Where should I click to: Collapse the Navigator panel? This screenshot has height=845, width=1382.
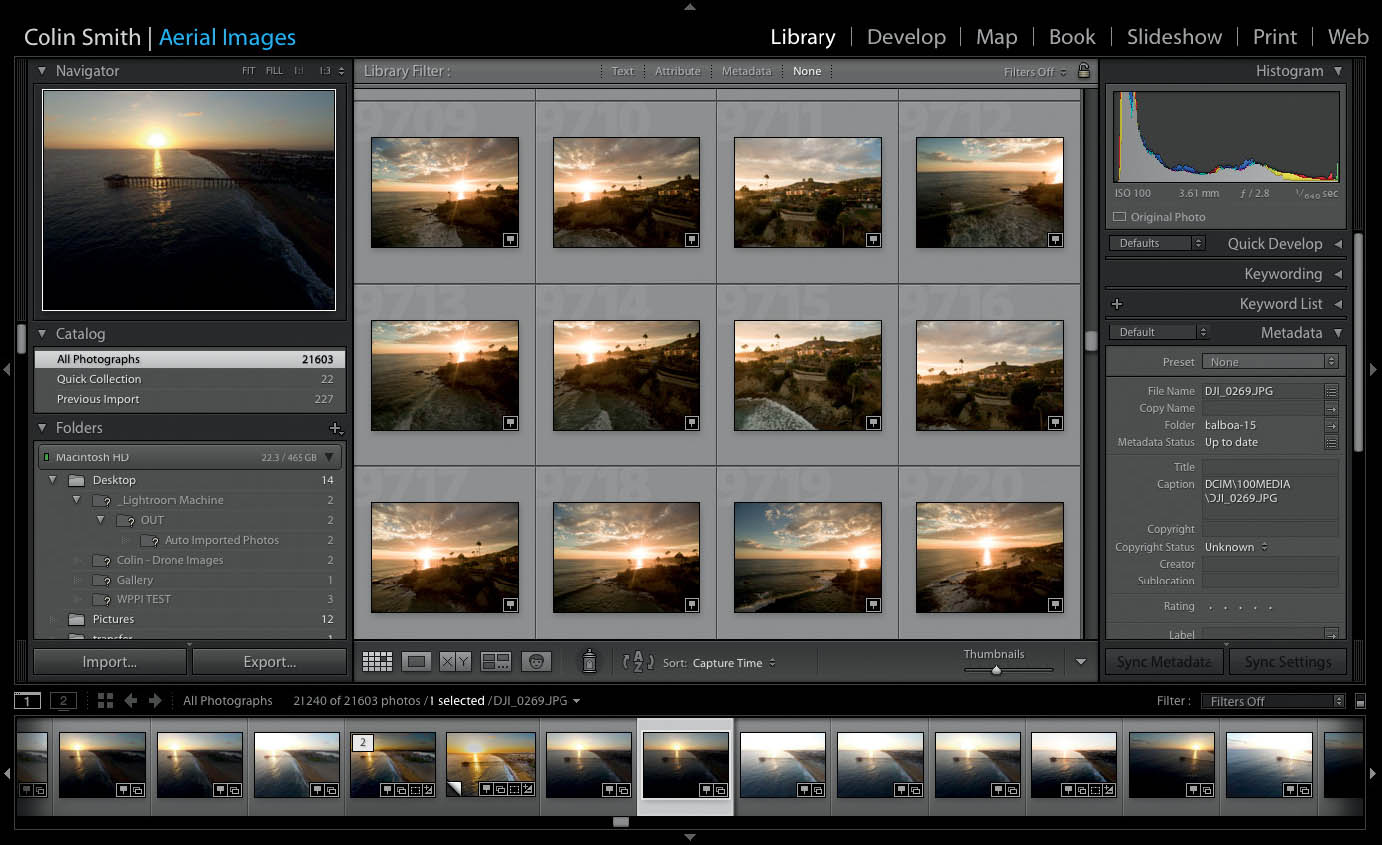[x=42, y=71]
